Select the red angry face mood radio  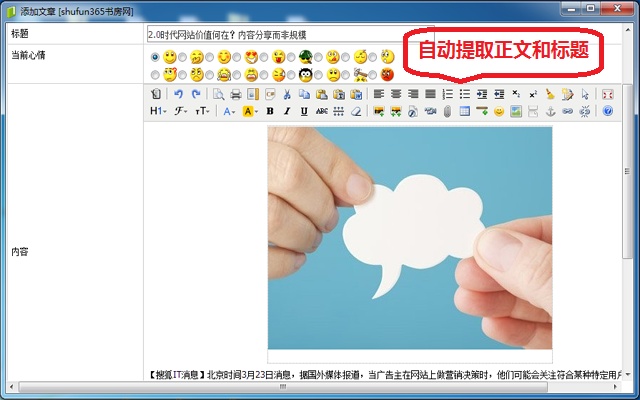click(x=373, y=74)
